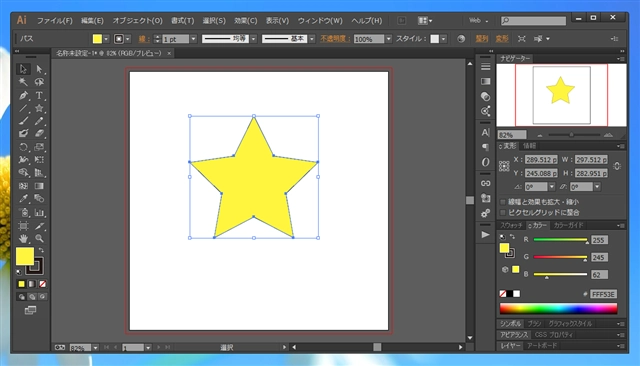The height and width of the screenshot is (366, 640).
Task: Open stroke color dropdown in control bar
Action: [128, 39]
